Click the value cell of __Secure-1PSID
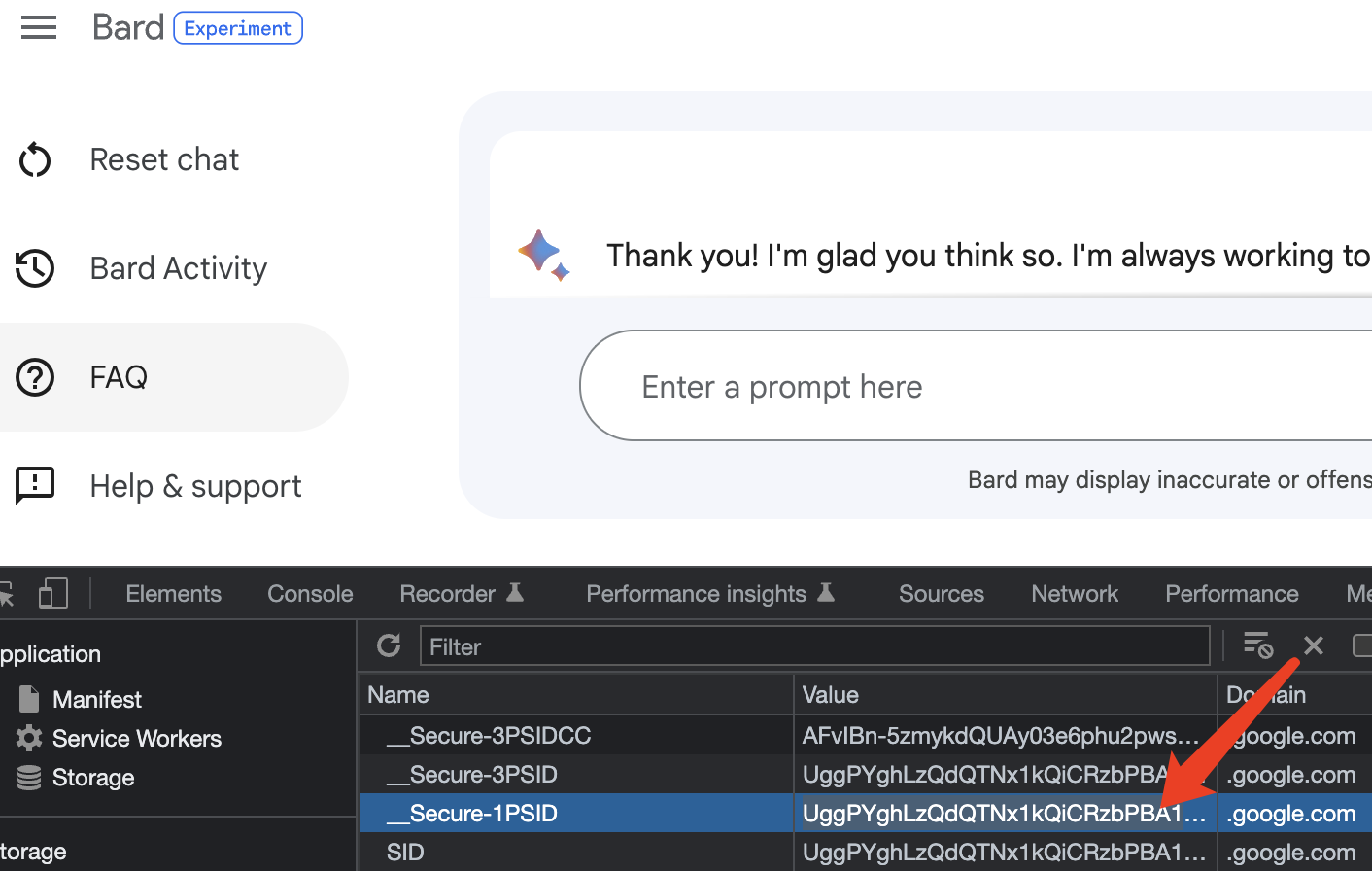The image size is (1372, 871). point(1006,814)
